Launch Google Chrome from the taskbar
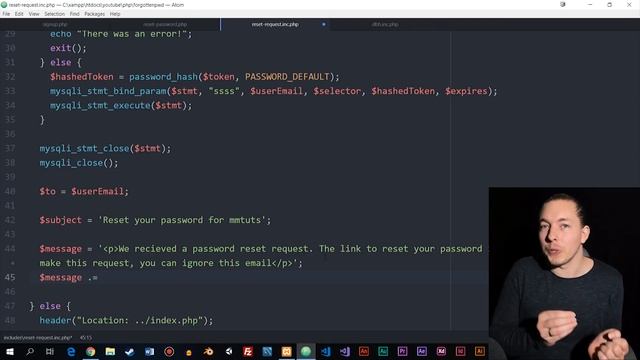 click(x=90, y=351)
